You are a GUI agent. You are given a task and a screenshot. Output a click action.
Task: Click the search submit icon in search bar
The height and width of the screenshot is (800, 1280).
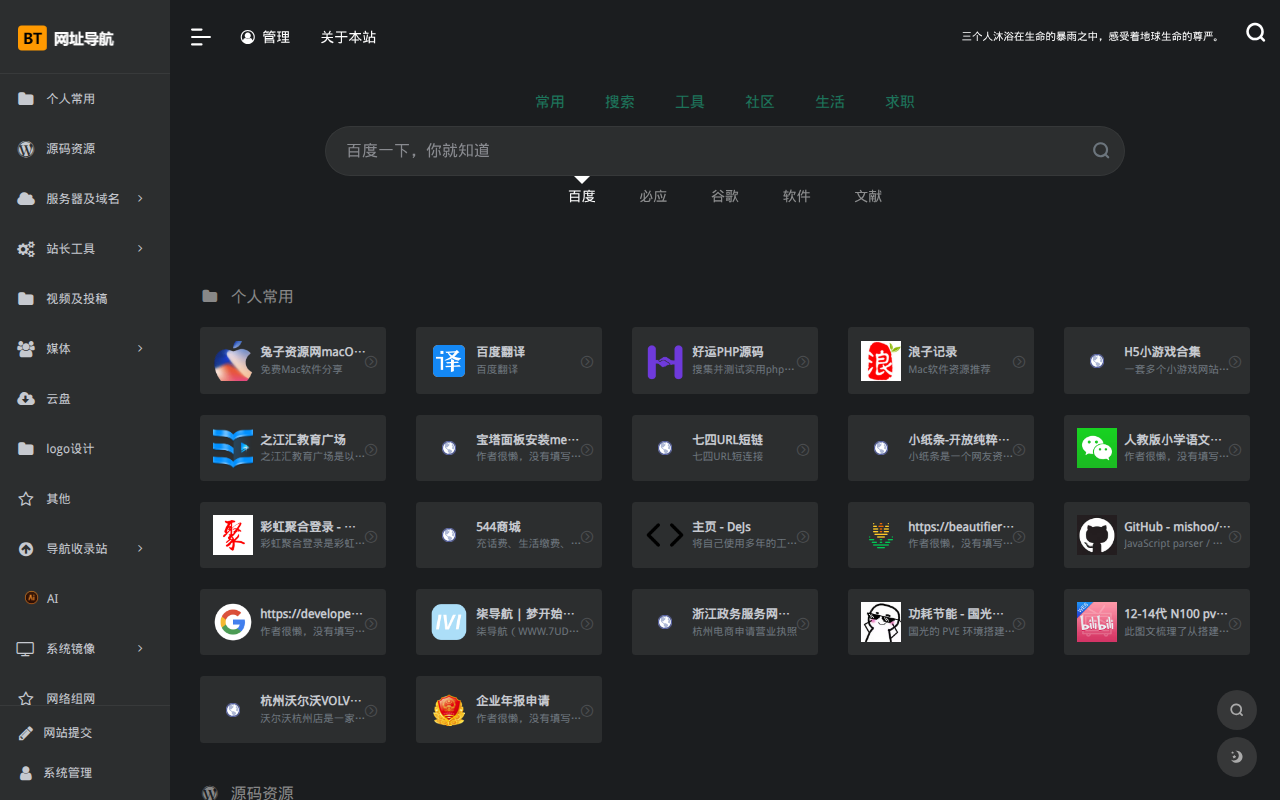(1100, 151)
